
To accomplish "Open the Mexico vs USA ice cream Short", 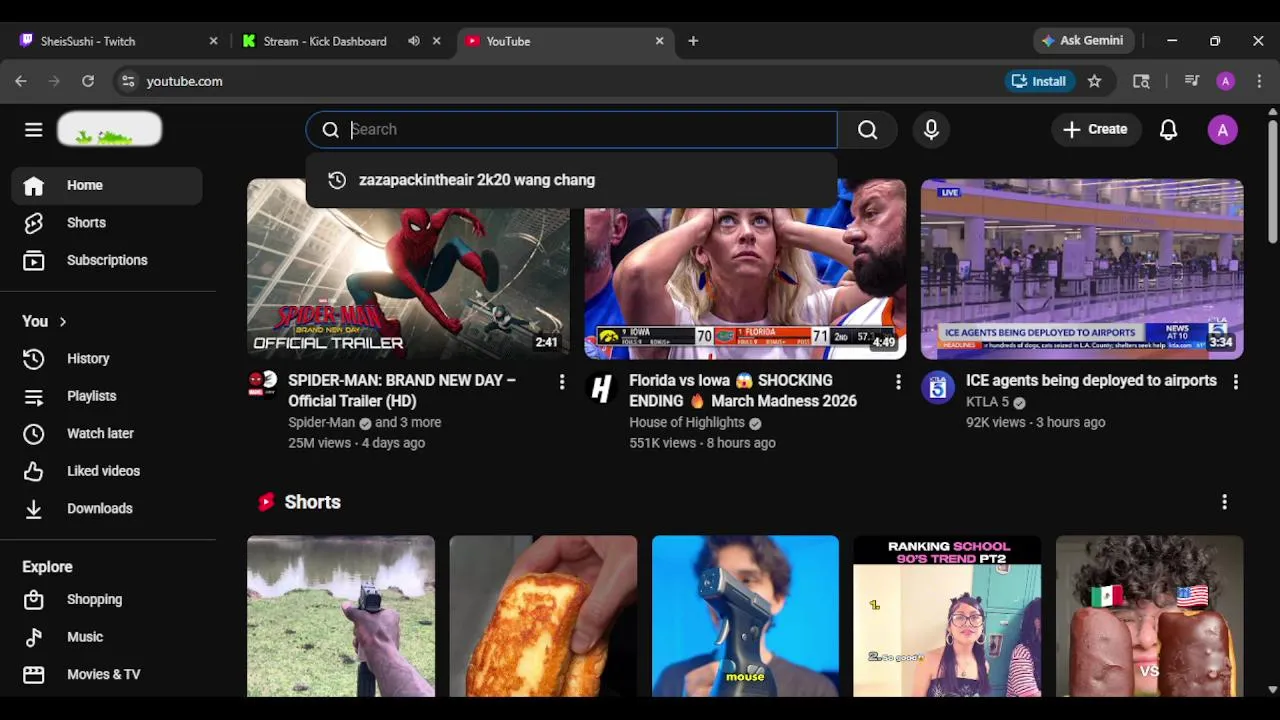I will pyautogui.click(x=1150, y=616).
